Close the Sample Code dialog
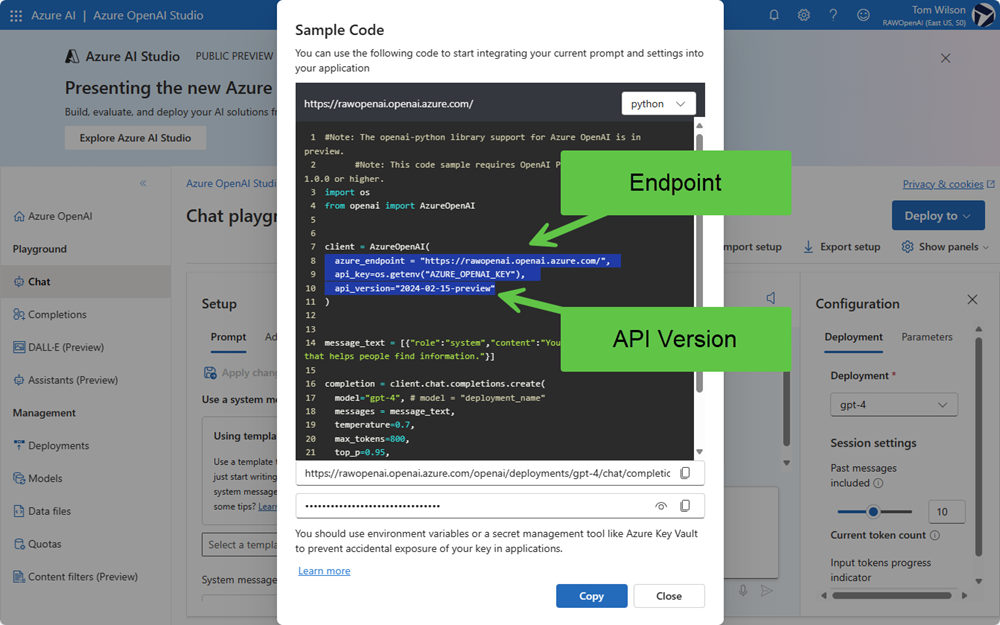 click(x=669, y=596)
